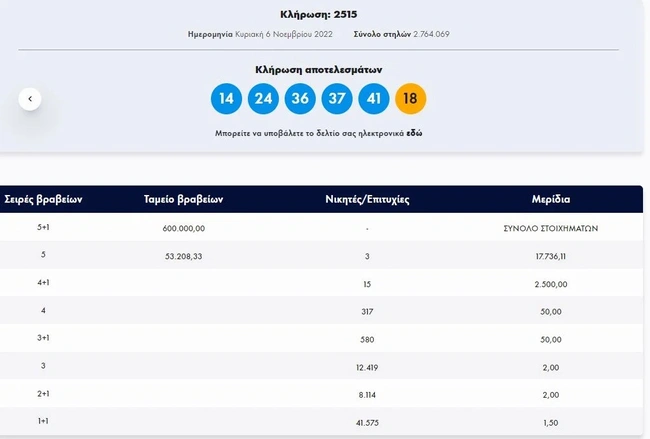The image size is (650, 439).
Task: Select the blue ball number 41
Action: coord(374,99)
